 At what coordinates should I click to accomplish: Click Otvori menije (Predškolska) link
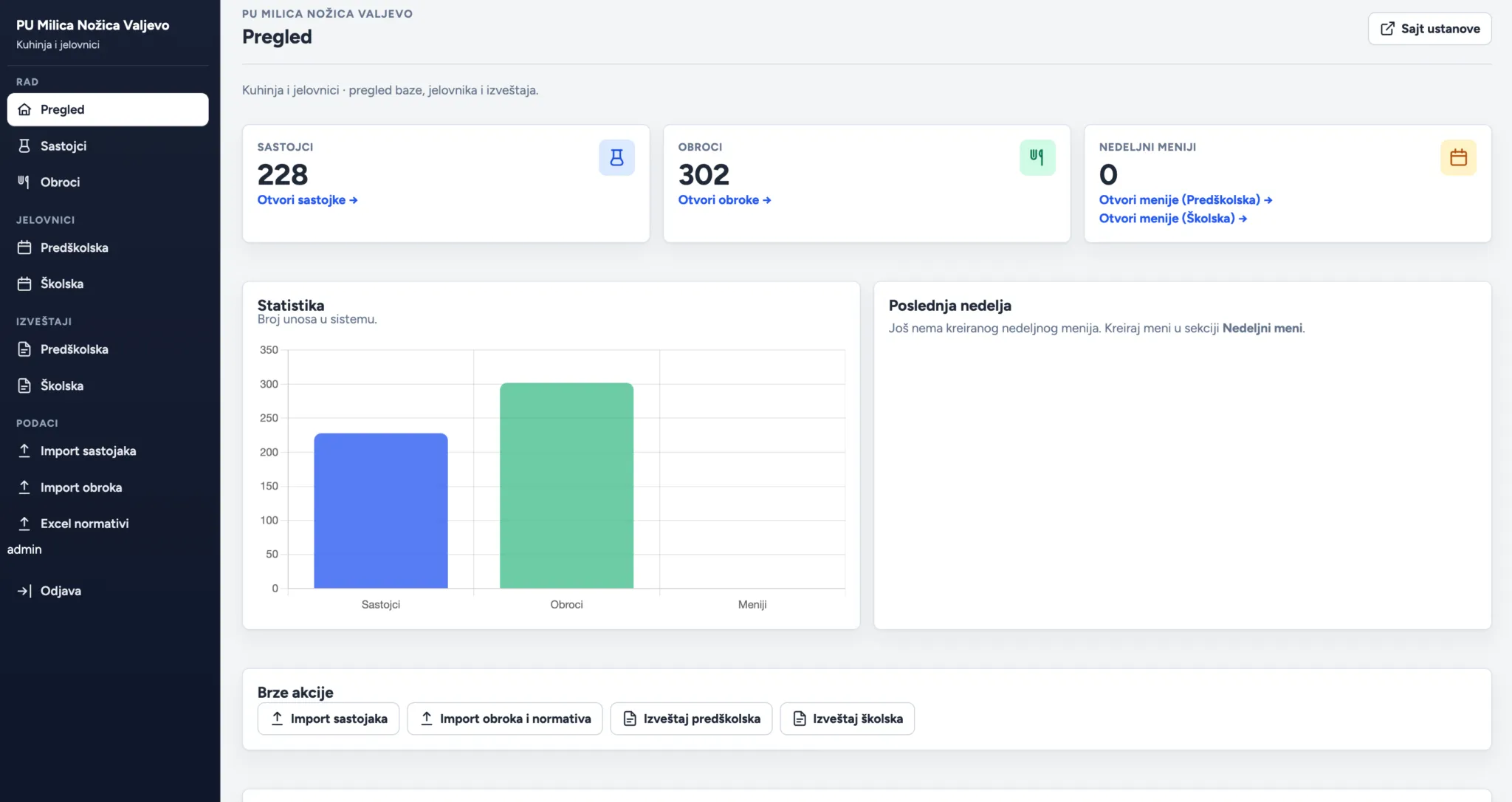[1185, 200]
